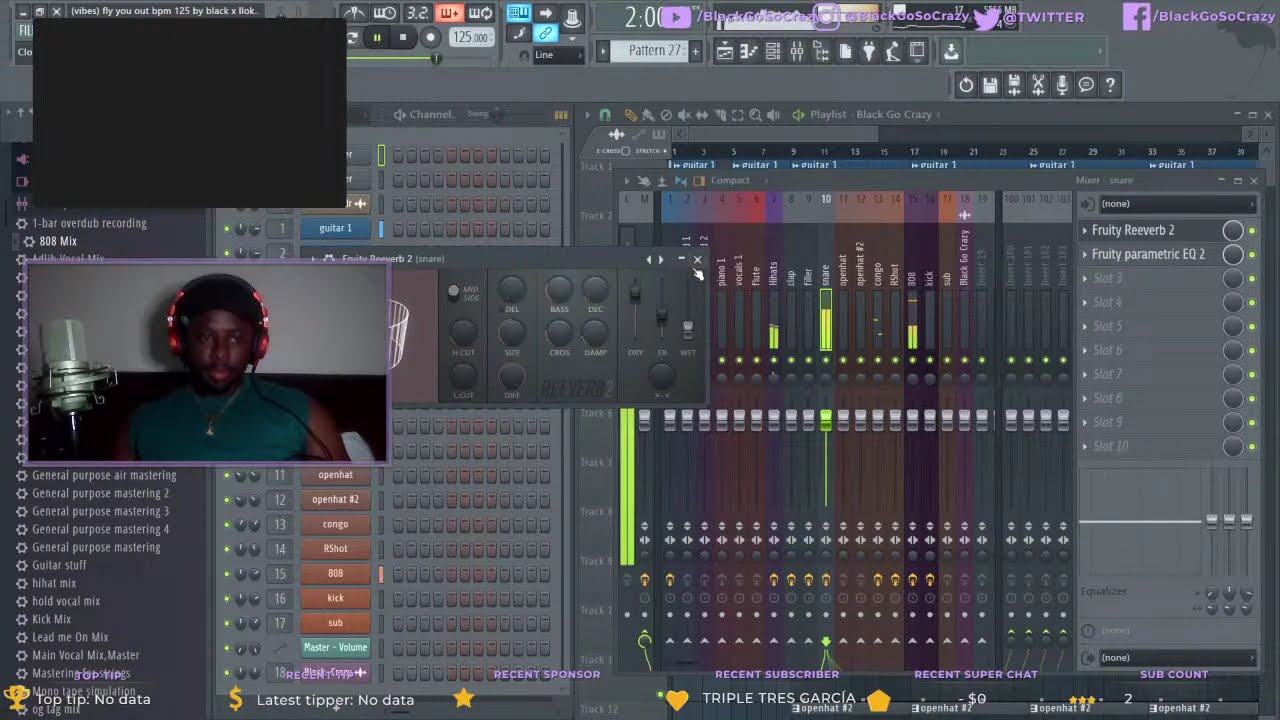Open the Mixer toolbar icon
Viewport: 1280px width, 720px height.
797,52
